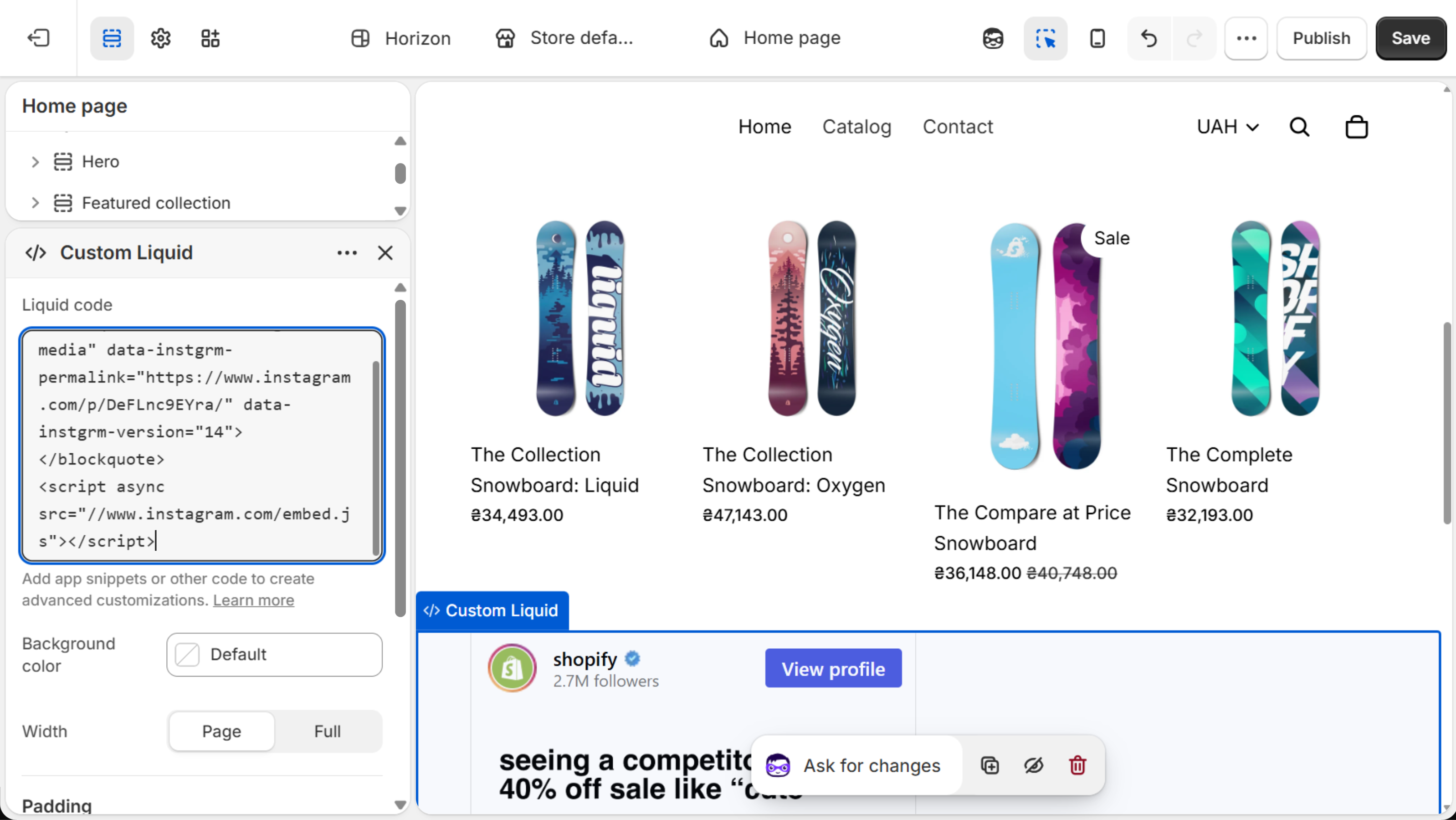The height and width of the screenshot is (820, 1456).
Task: Click The Collection Snowboard: Oxygen title
Action: (794, 470)
